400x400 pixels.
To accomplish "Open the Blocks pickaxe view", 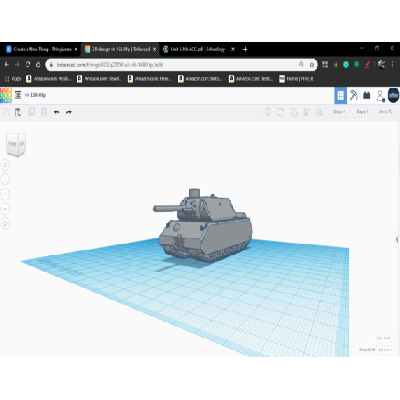I will tap(353, 96).
